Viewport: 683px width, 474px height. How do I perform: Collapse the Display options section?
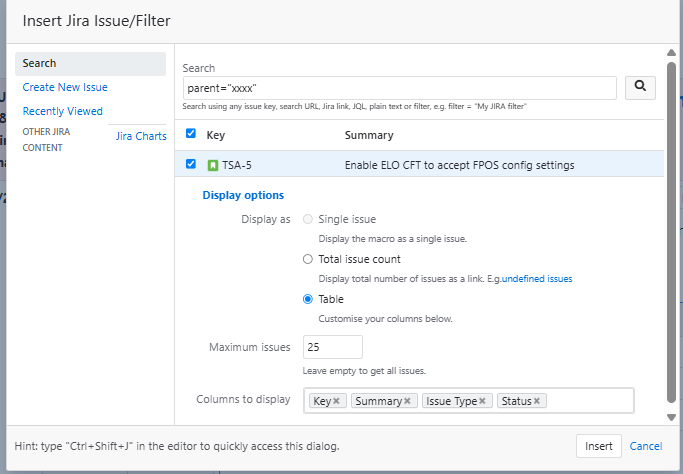(243, 195)
